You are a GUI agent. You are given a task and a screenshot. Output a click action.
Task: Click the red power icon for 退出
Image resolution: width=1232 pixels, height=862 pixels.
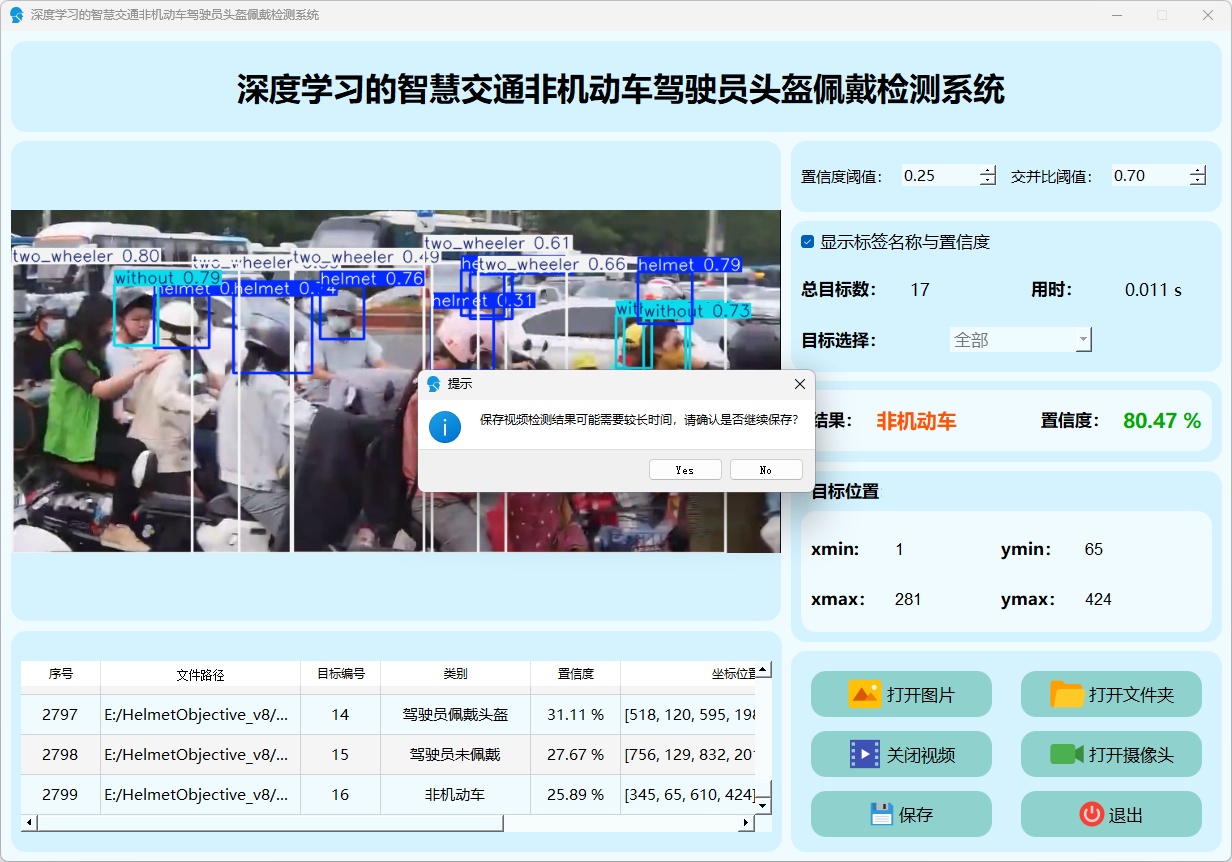pyautogui.click(x=1091, y=814)
